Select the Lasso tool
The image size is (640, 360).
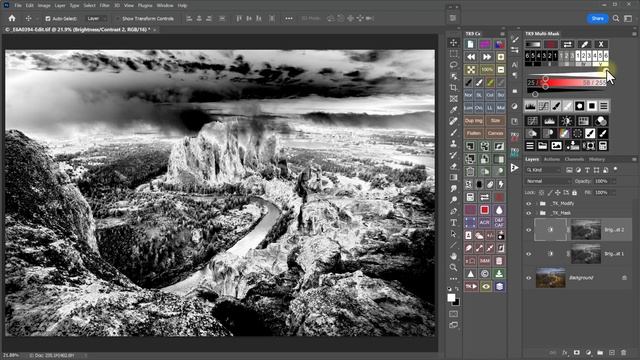click(x=453, y=65)
